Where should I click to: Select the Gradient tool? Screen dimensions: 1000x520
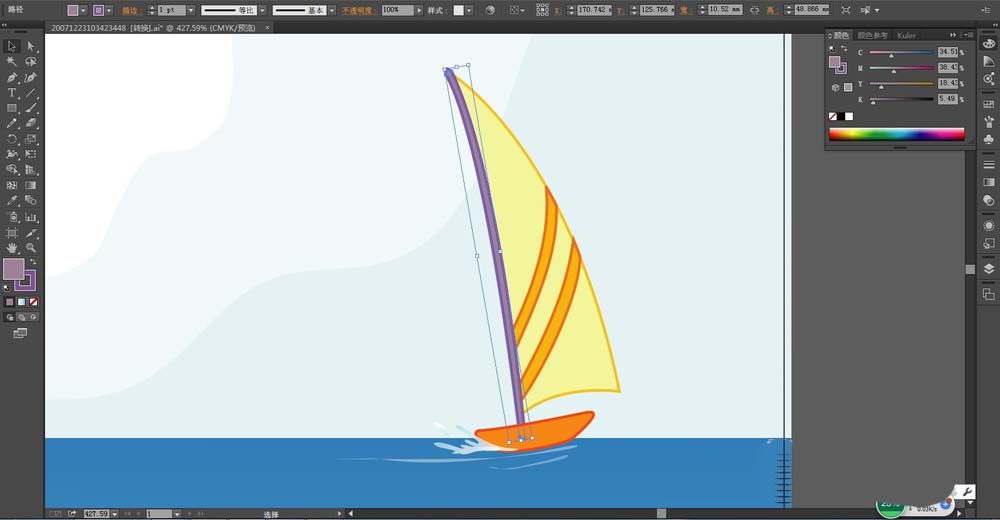coord(31,185)
